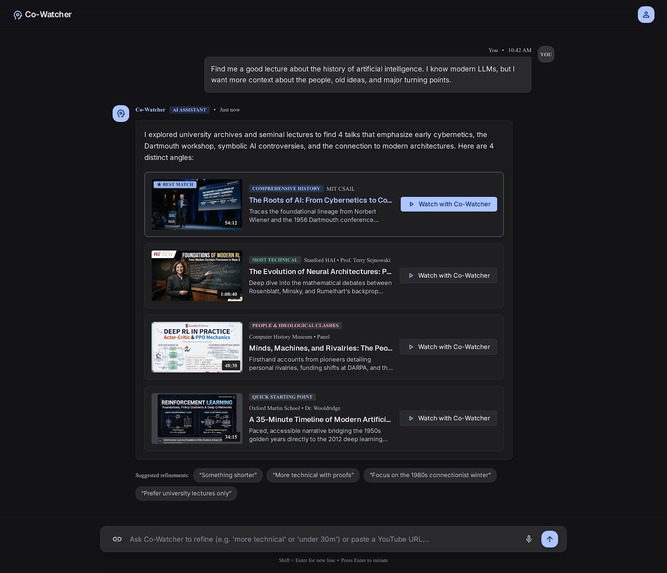Open the Reinforcement Learning thumbnail
Image resolution: width=667 pixels, height=573 pixels.
197,419
